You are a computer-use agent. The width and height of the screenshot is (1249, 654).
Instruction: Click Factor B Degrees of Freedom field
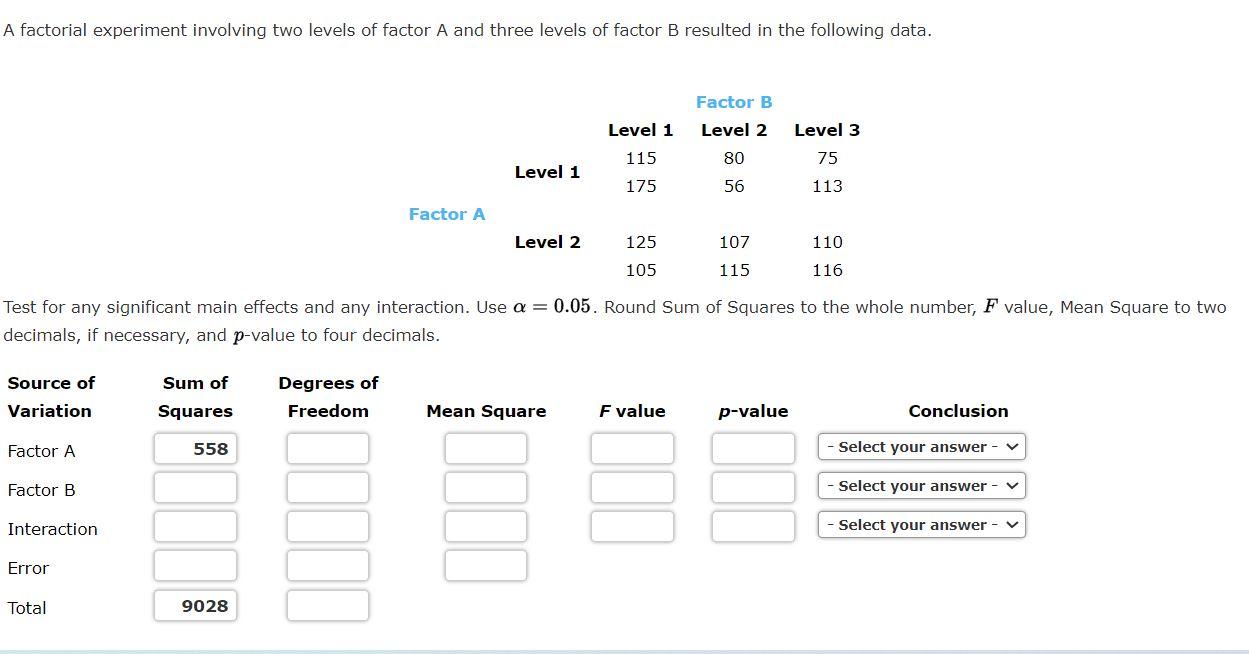[327, 487]
